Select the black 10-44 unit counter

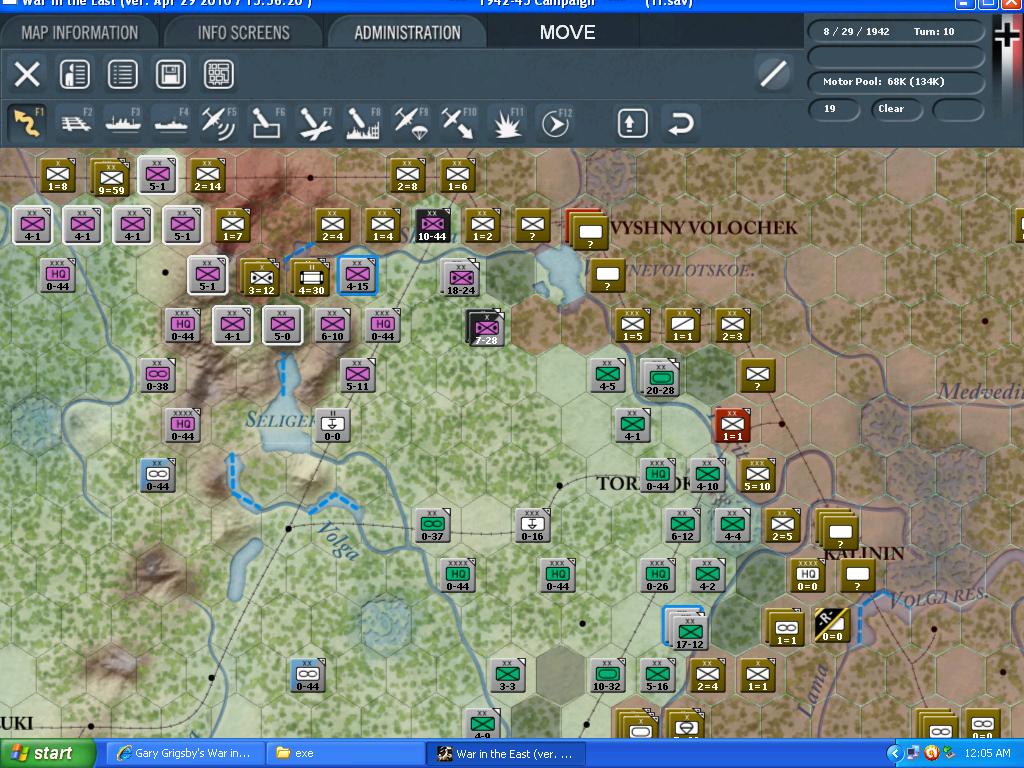432,225
